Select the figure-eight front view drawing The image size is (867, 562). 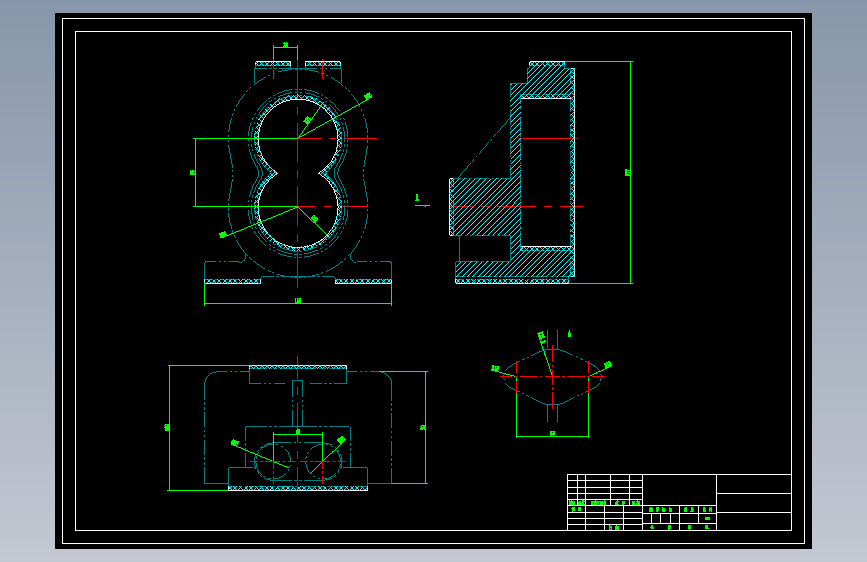pyautogui.click(x=297, y=173)
